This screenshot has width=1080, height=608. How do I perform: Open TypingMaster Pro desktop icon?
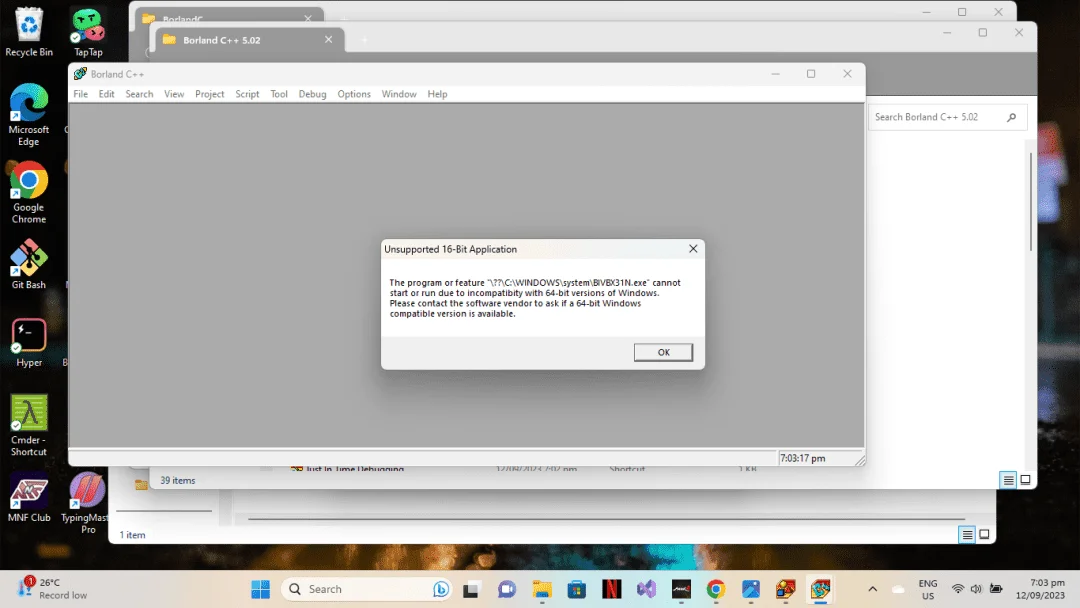click(x=87, y=503)
